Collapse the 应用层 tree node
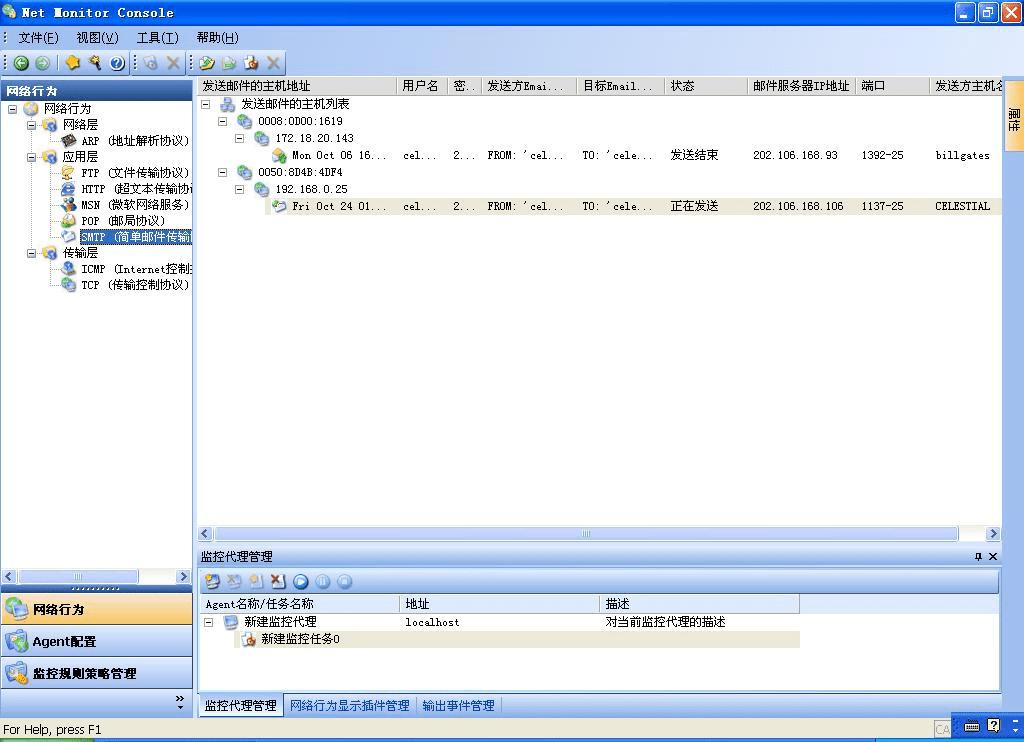1024x742 pixels. coord(31,157)
